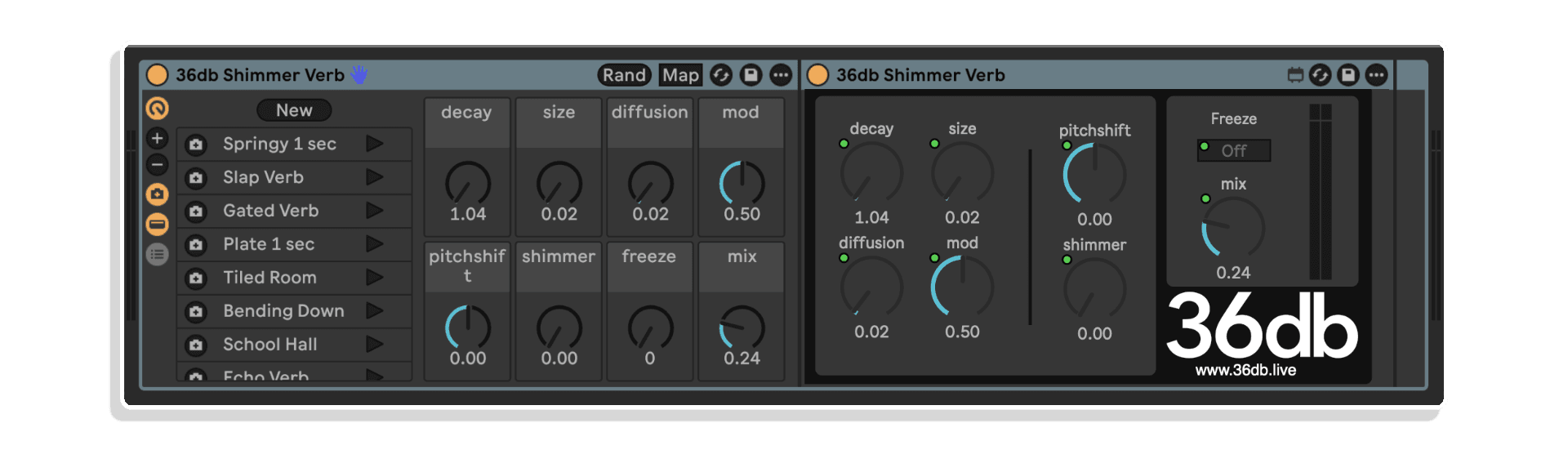The height and width of the screenshot is (450, 1568).
Task: Overwrite the Plate 1 sec variation via camera icon
Action: pyautogui.click(x=196, y=245)
